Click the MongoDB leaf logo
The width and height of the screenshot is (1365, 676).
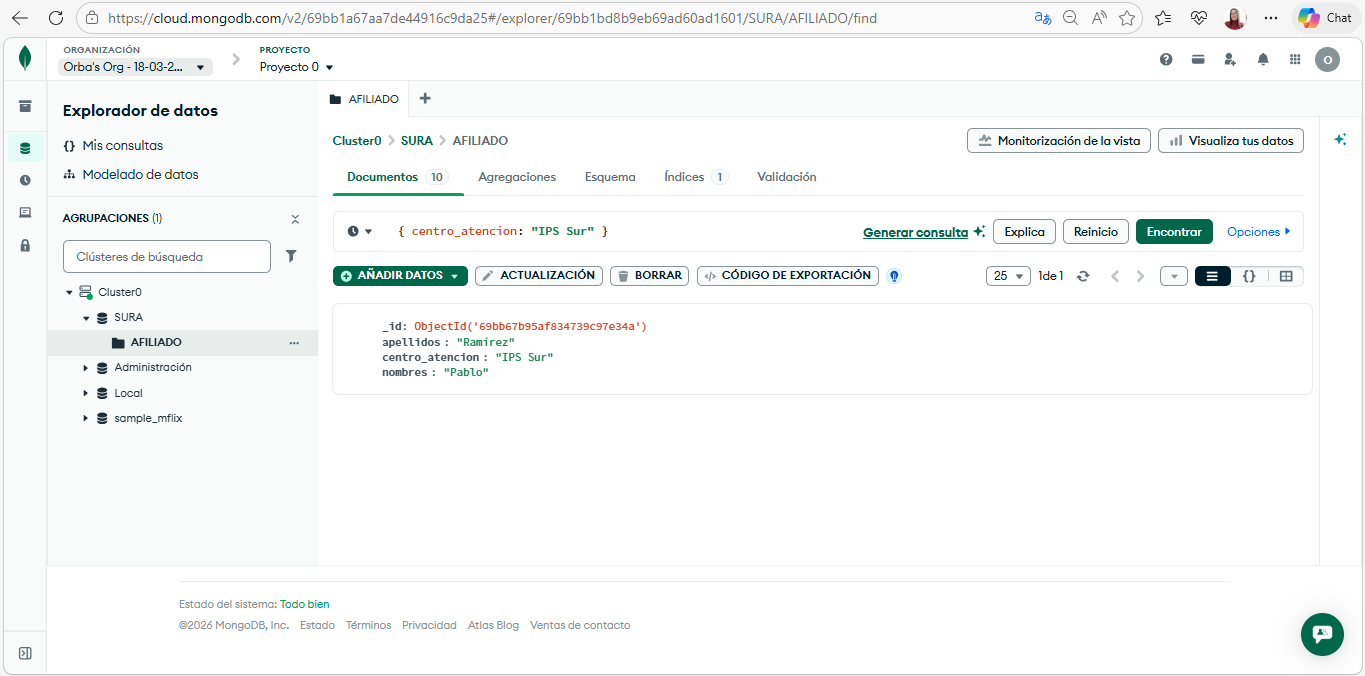click(25, 59)
